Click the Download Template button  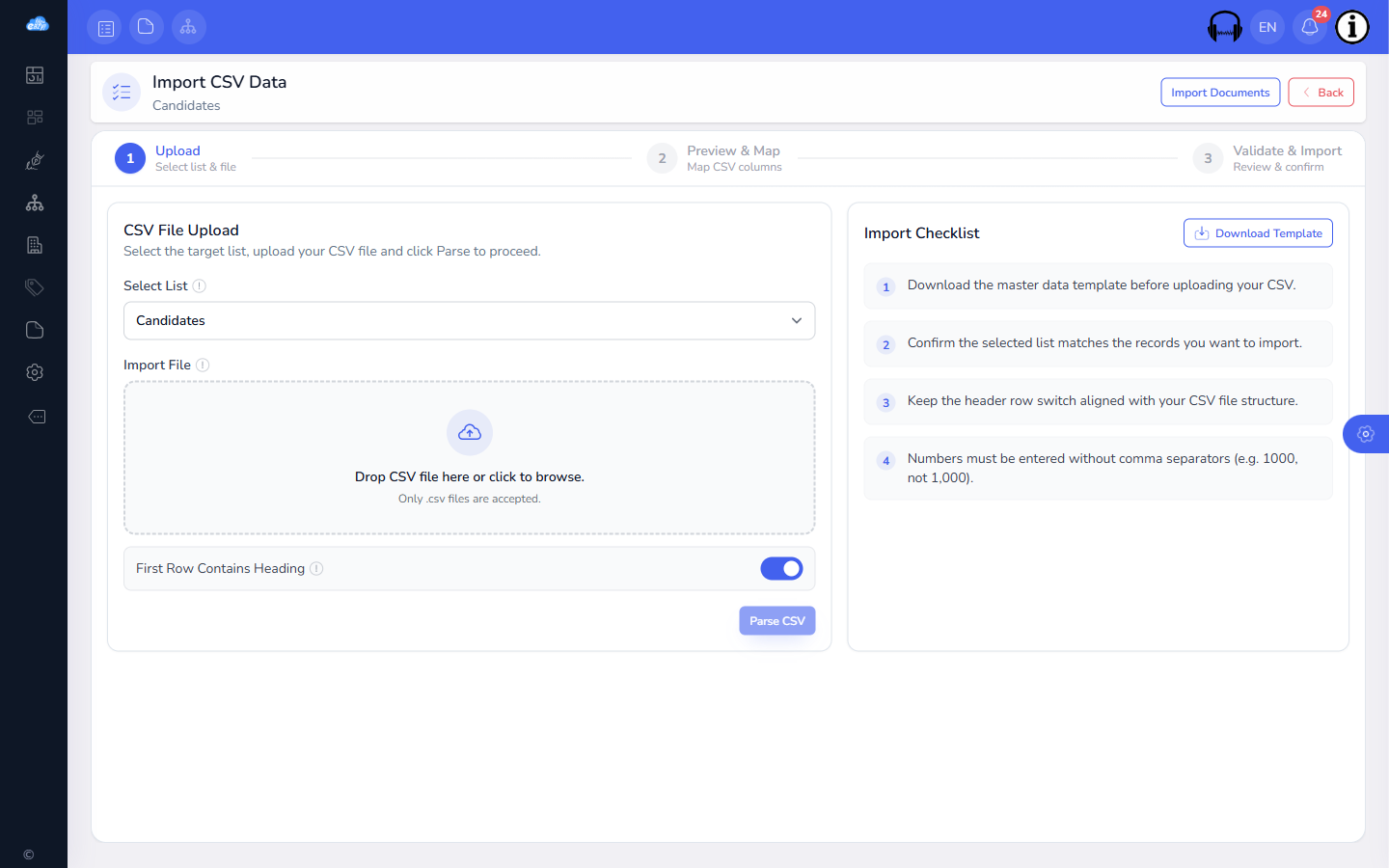[1258, 233]
